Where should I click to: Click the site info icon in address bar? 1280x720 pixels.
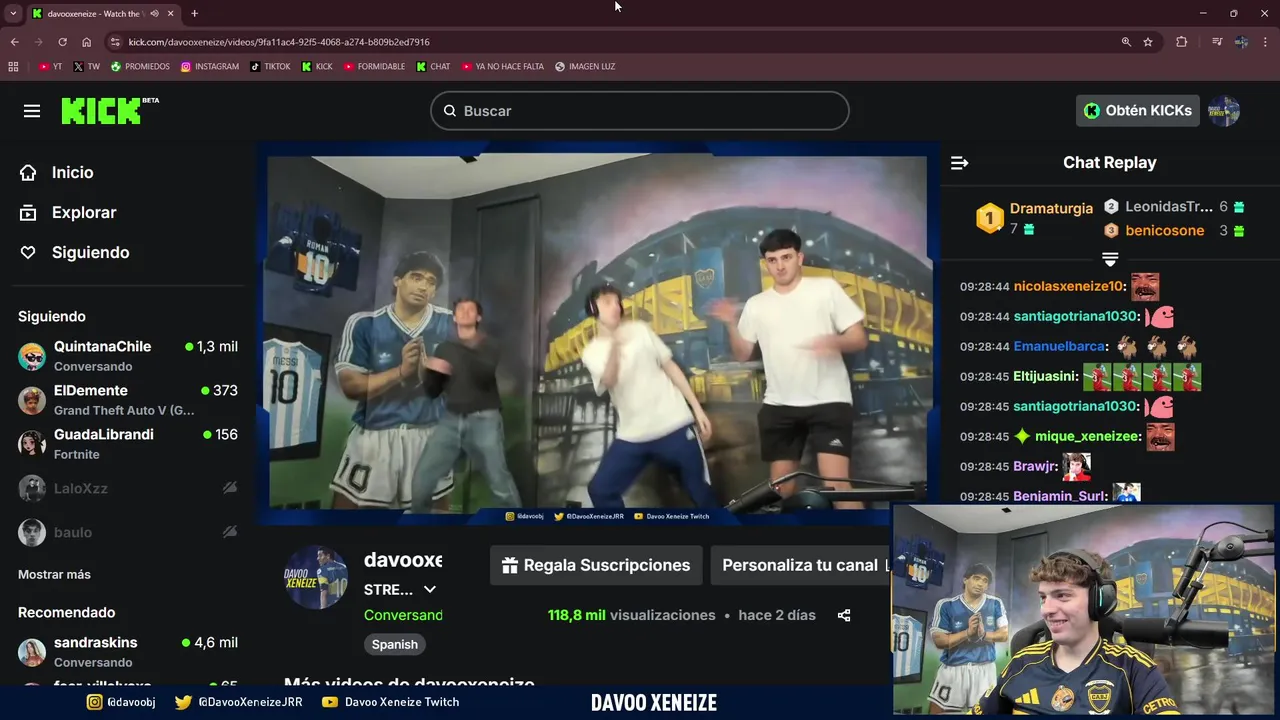point(115,42)
